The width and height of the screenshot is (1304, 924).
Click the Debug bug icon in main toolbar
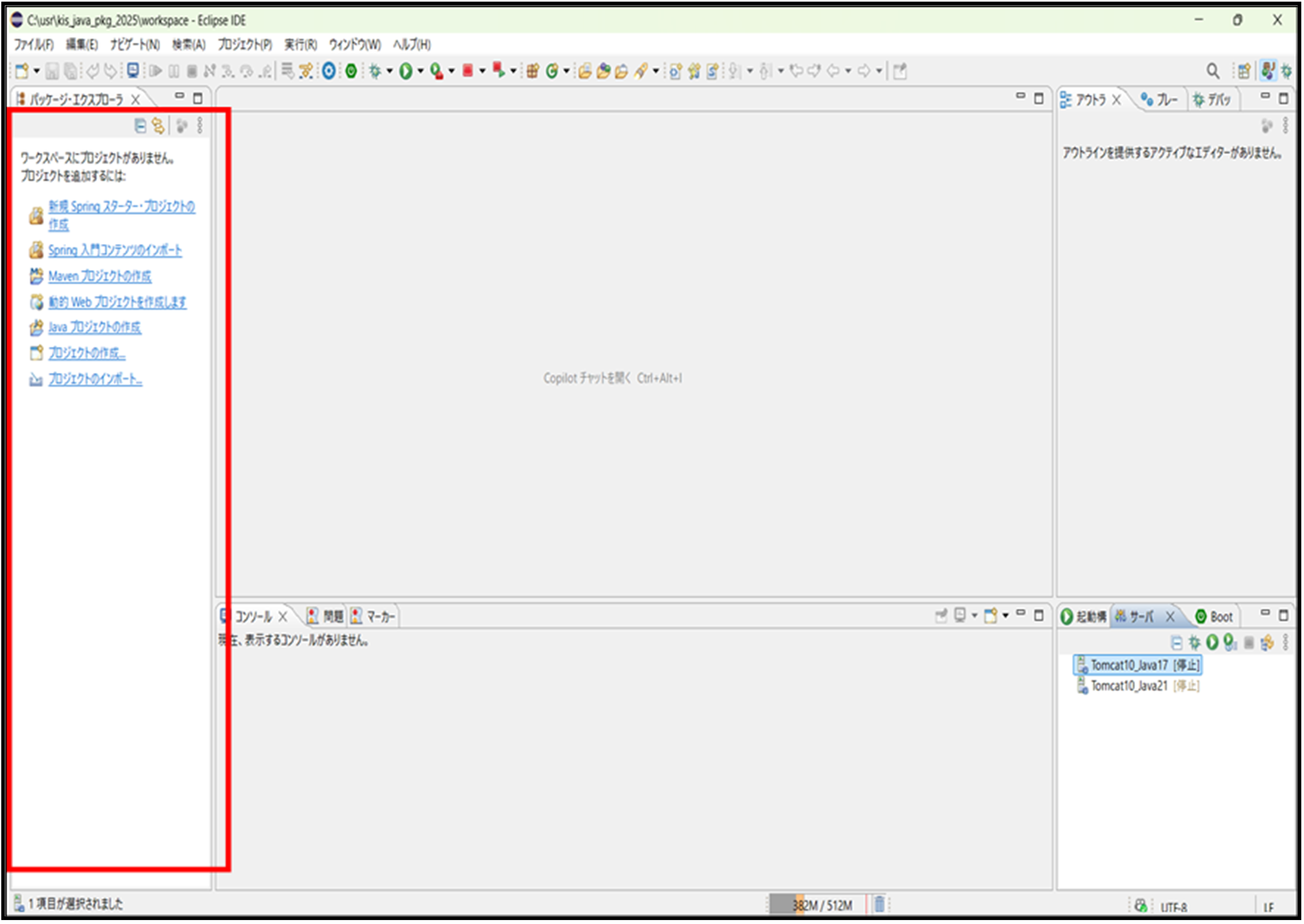pos(375,71)
